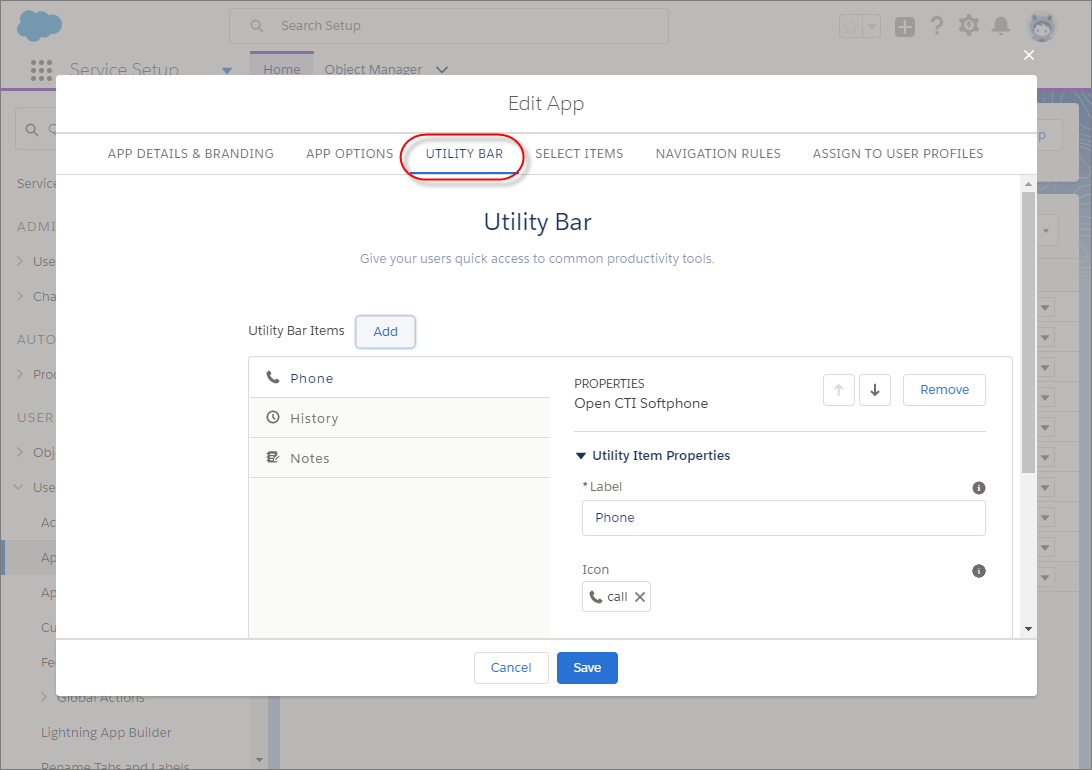Click the Label input field
The height and width of the screenshot is (770, 1092).
coord(783,518)
